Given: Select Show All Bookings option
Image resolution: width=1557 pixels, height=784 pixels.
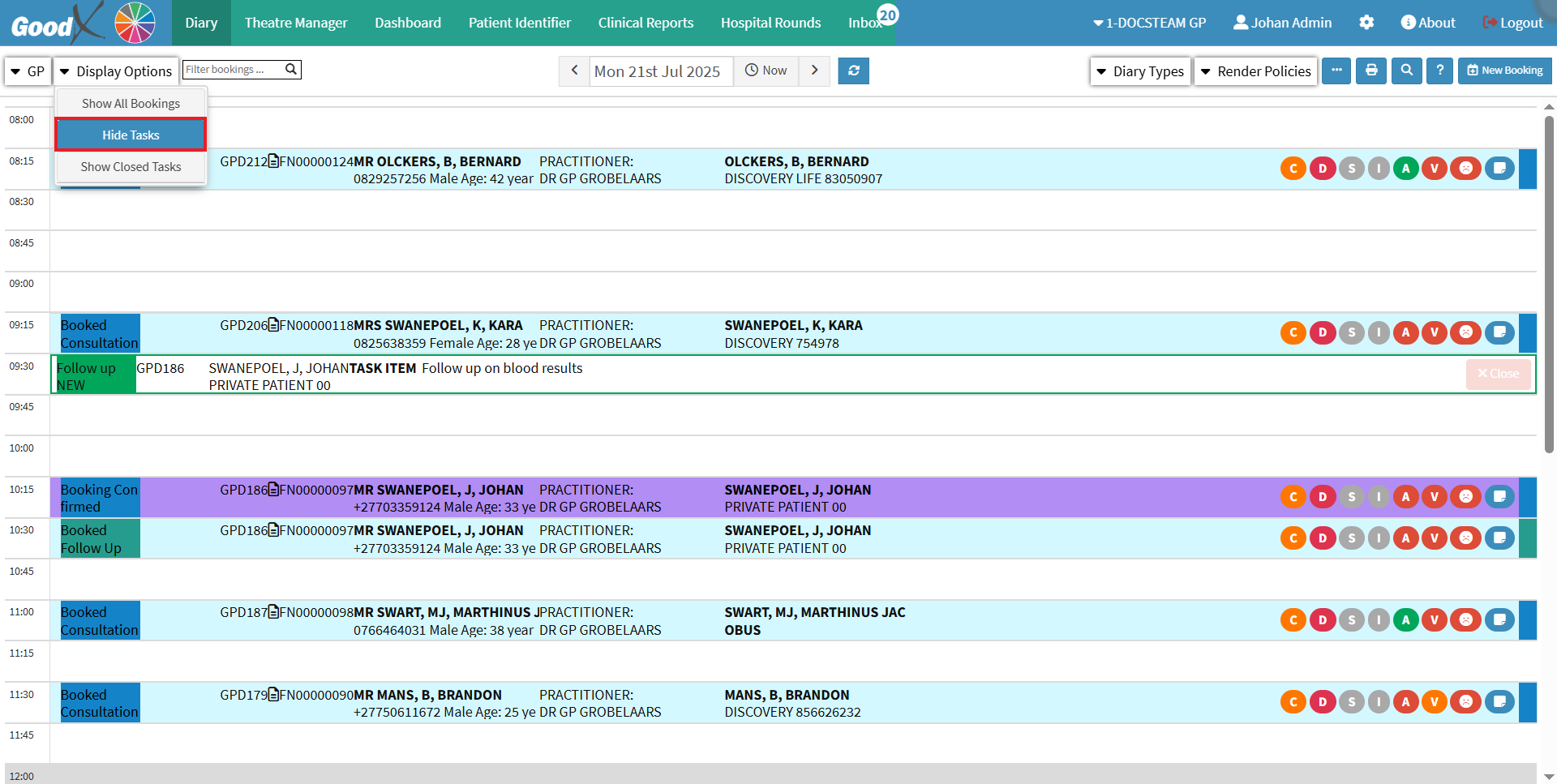Looking at the screenshot, I should [131, 104].
